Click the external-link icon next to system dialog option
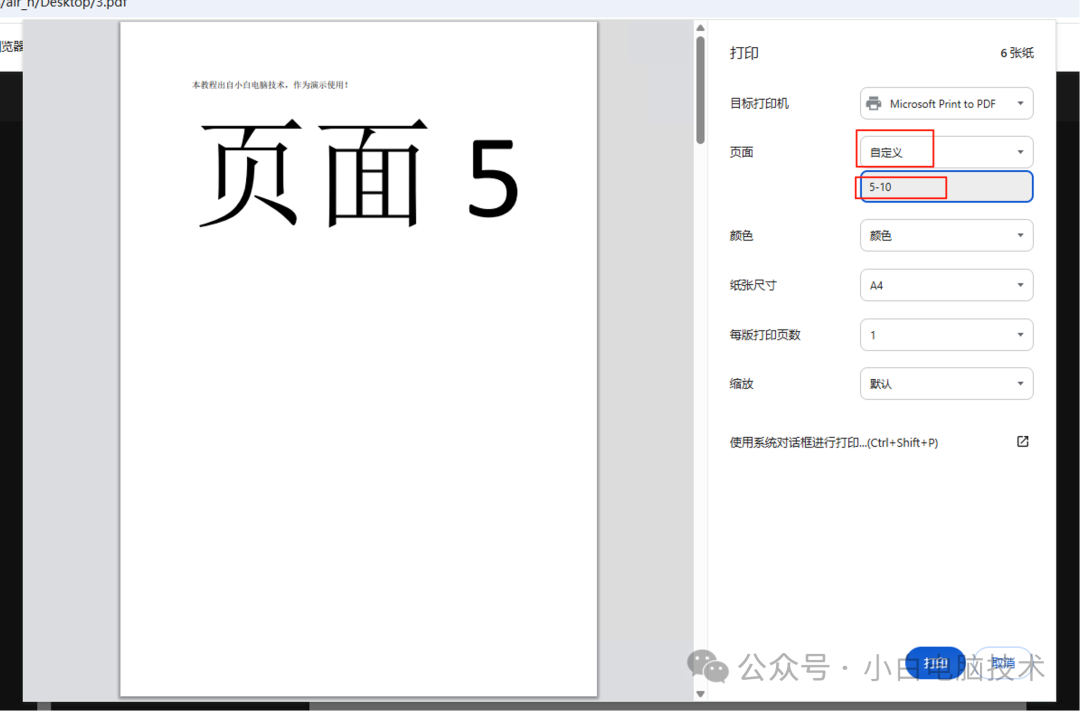 [1021, 441]
